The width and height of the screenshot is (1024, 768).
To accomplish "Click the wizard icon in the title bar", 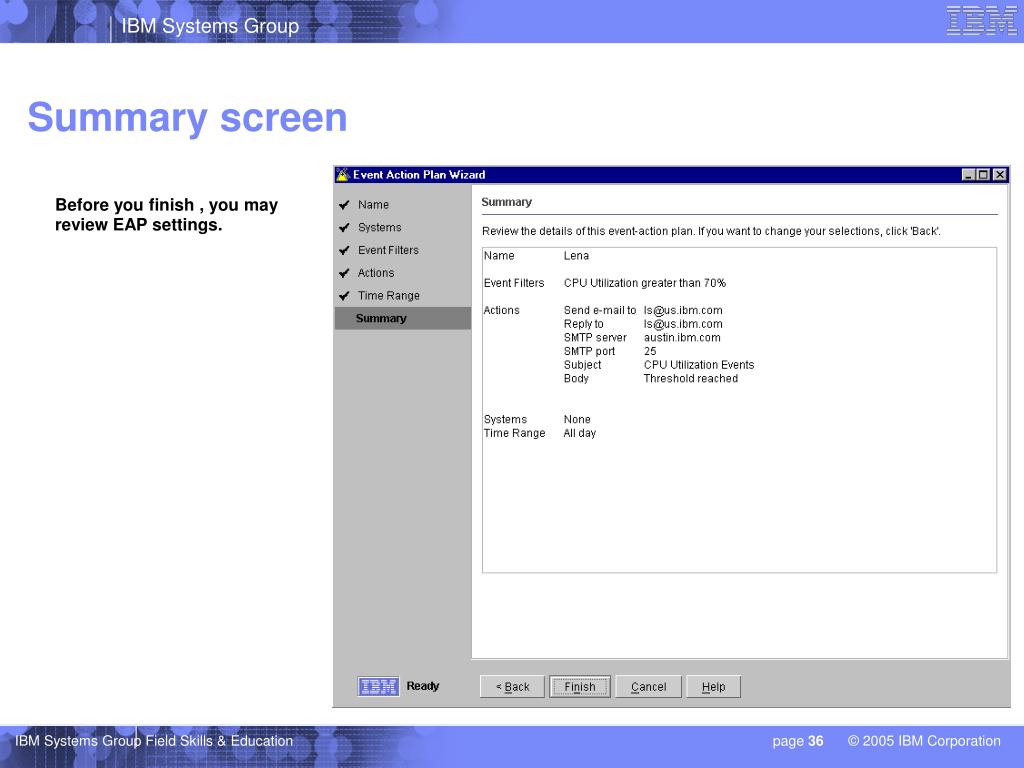I will click(343, 174).
